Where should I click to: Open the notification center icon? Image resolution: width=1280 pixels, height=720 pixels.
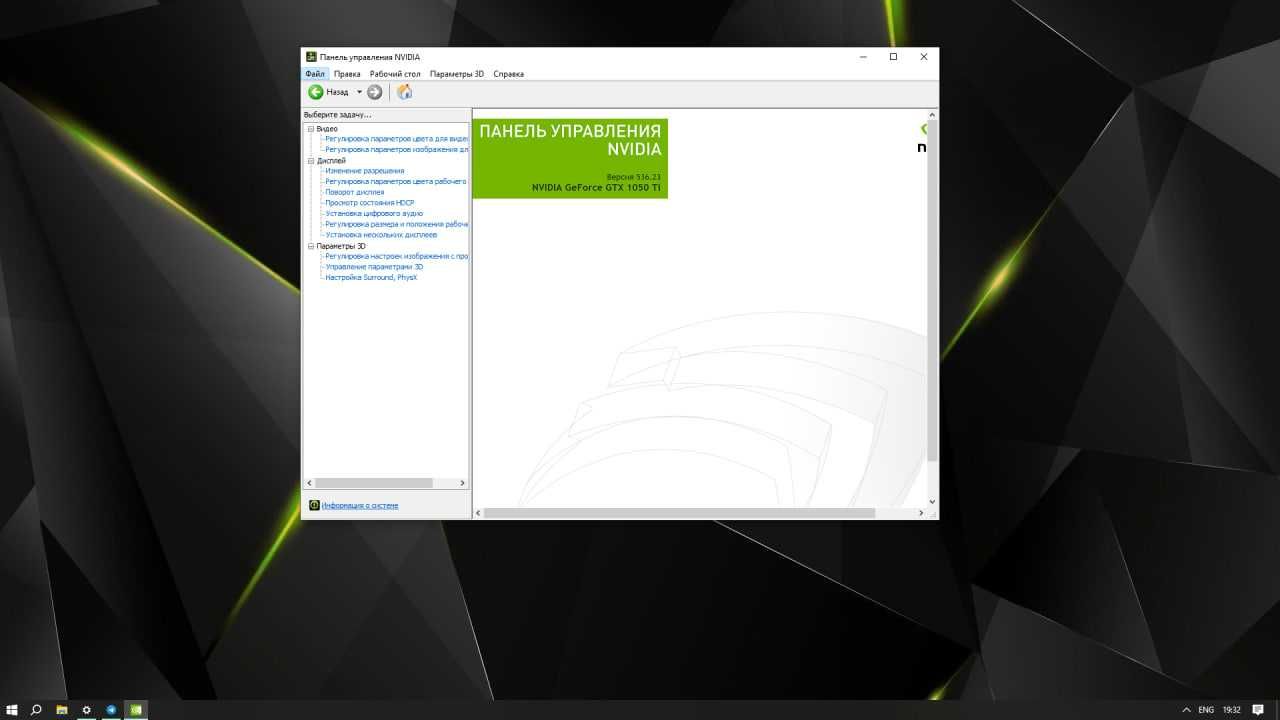tap(1258, 710)
